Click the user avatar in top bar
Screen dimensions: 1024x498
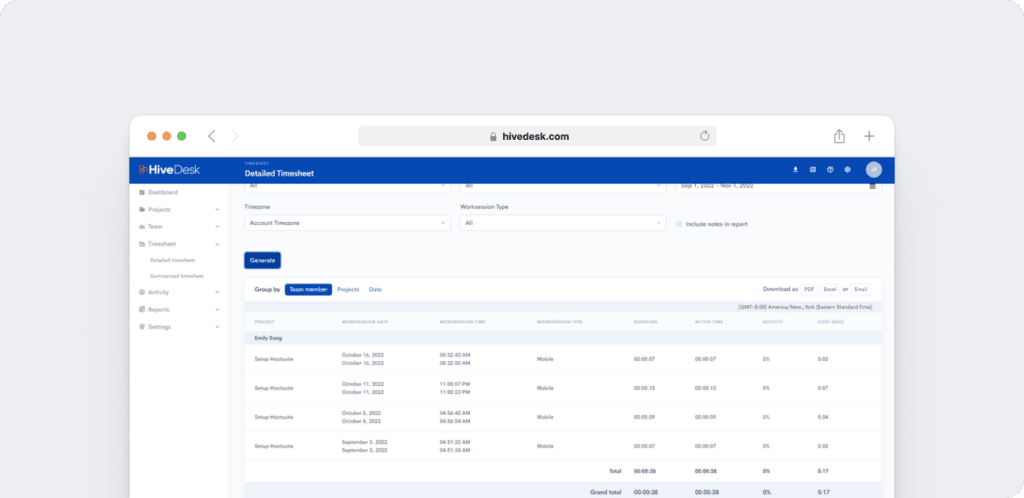coord(873,170)
